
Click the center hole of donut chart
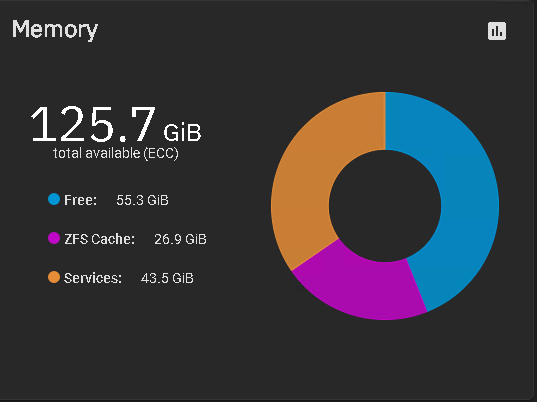pos(385,206)
